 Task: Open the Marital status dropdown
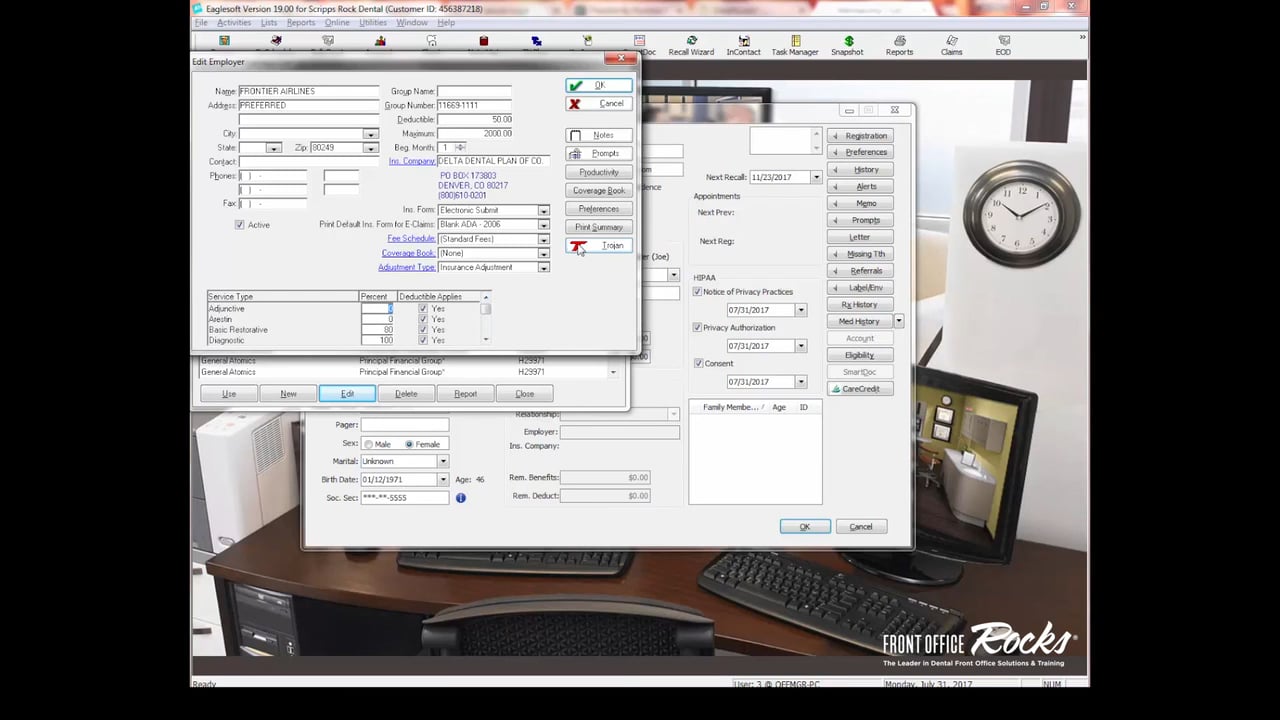point(442,461)
